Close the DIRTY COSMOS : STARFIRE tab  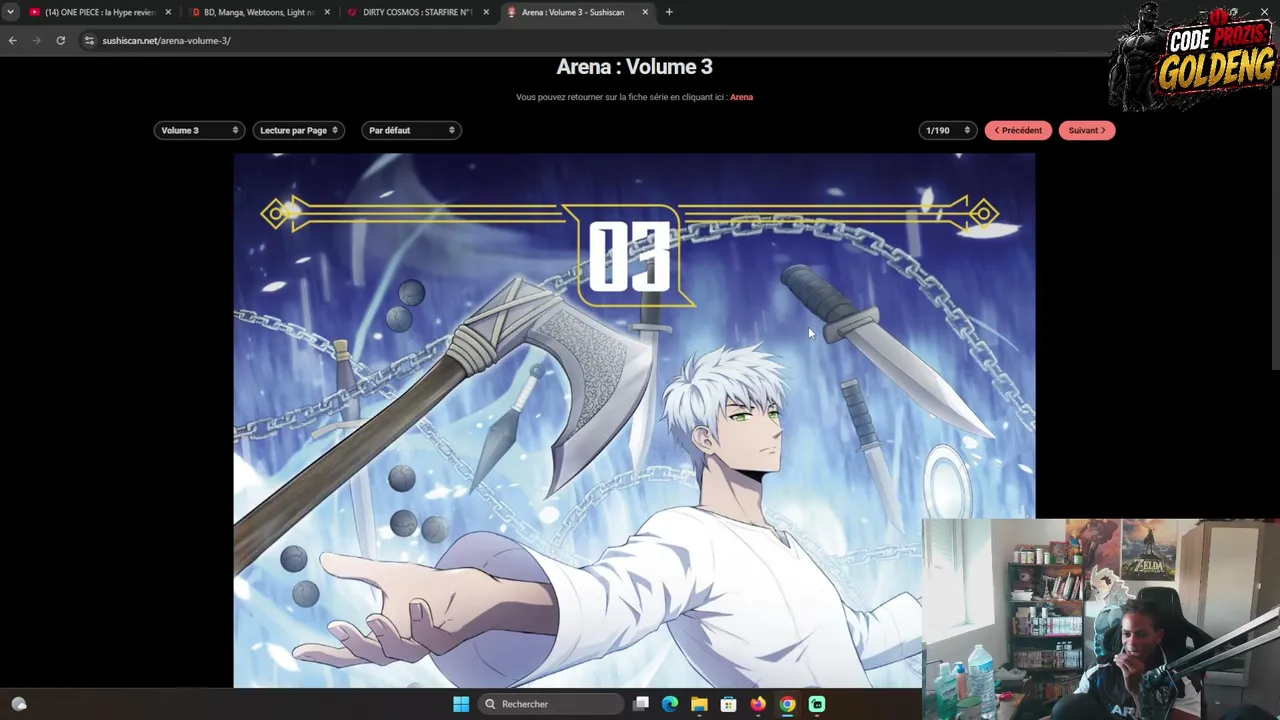pos(486,12)
